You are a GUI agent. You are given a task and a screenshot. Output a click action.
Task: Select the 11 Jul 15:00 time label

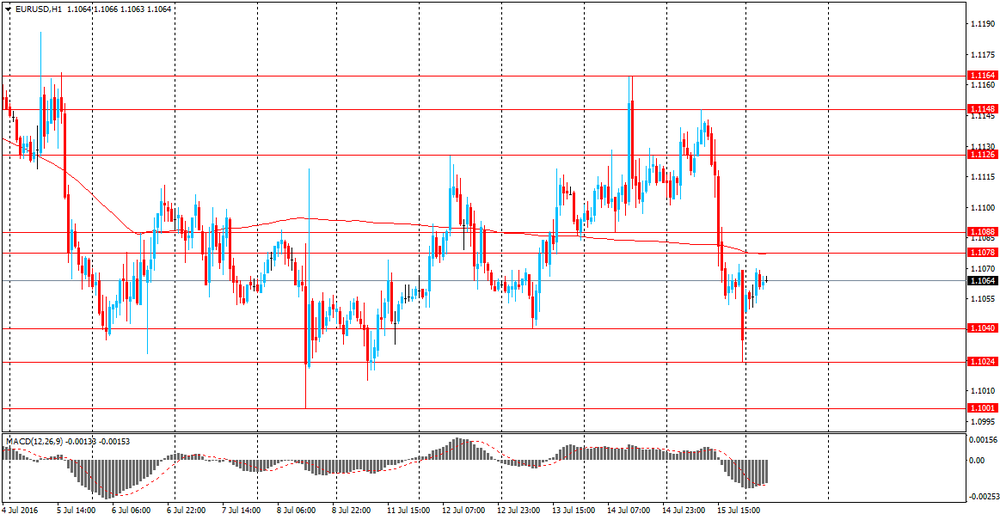click(x=407, y=510)
